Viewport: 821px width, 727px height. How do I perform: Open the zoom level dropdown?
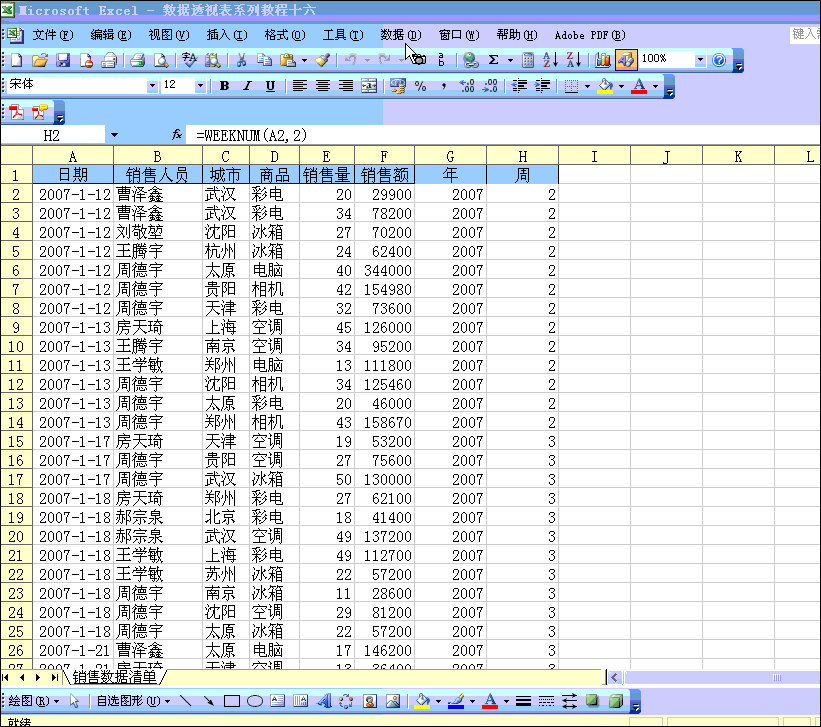coord(699,60)
